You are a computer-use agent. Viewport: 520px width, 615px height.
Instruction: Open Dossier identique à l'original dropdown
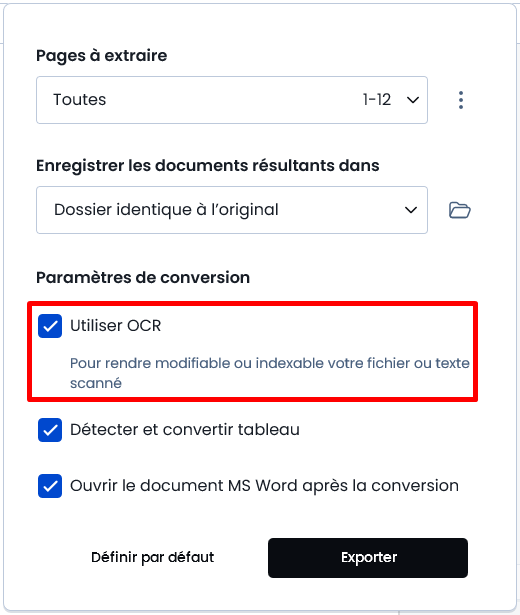click(232, 210)
